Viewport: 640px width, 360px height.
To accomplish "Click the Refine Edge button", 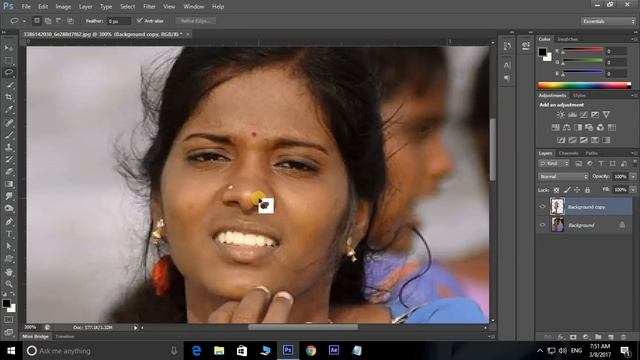I will click(196, 20).
